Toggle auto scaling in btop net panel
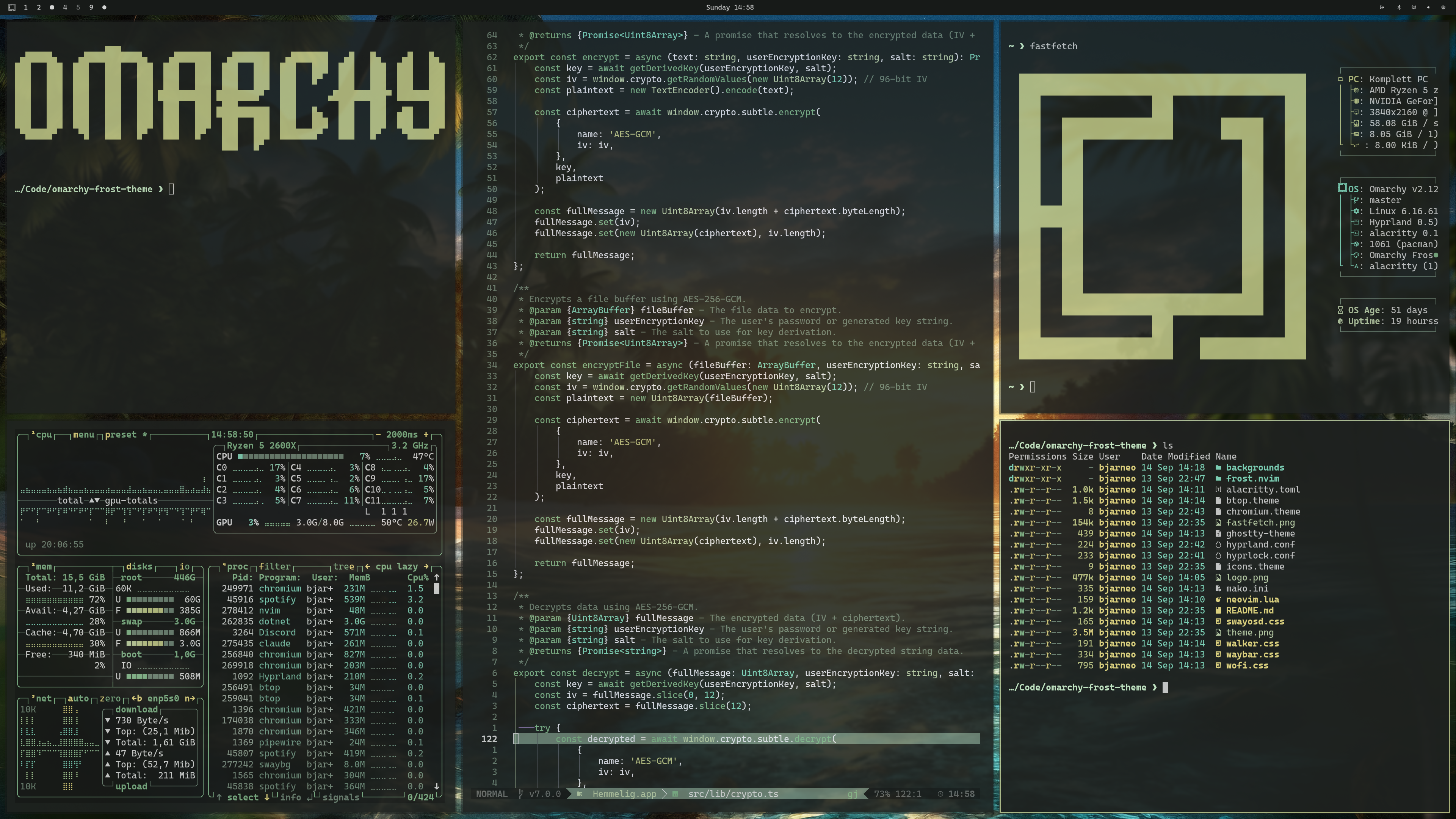The height and width of the screenshot is (819, 1456). pyautogui.click(x=78, y=698)
